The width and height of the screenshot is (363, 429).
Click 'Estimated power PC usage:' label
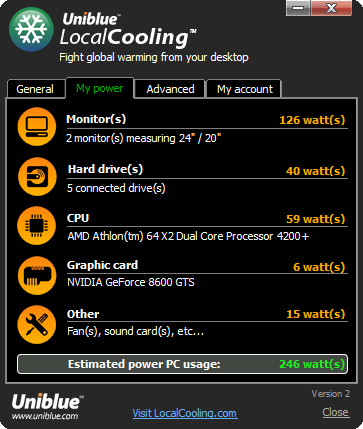[144, 364]
